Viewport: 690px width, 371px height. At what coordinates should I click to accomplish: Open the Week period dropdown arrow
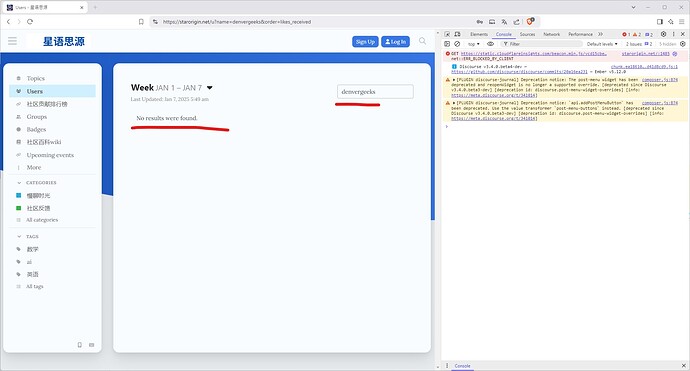pos(210,88)
